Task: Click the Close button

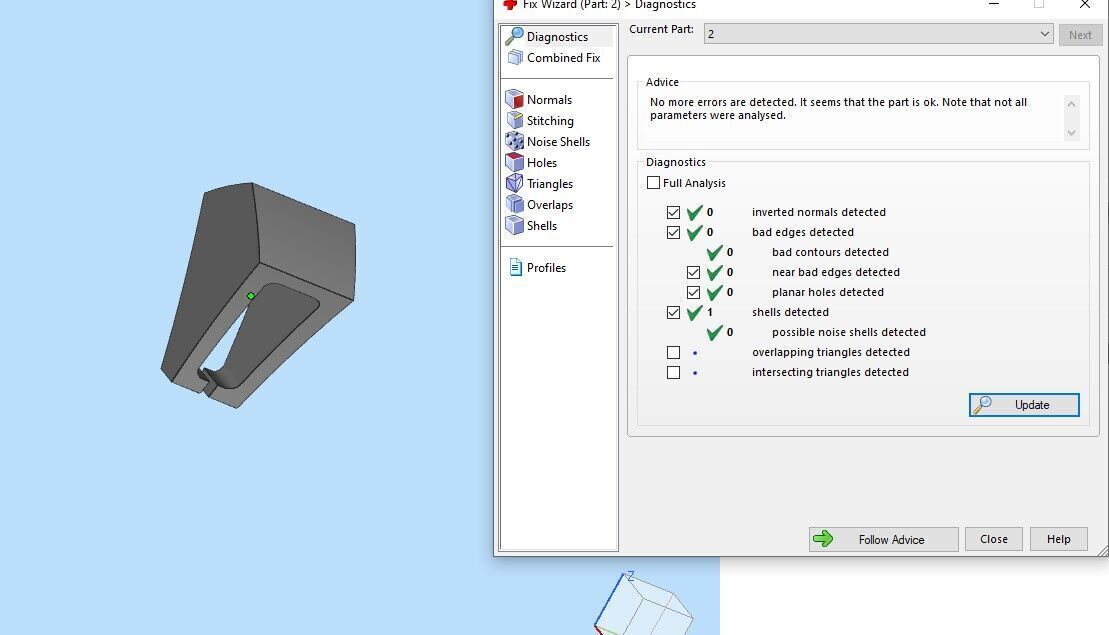Action: tap(994, 539)
